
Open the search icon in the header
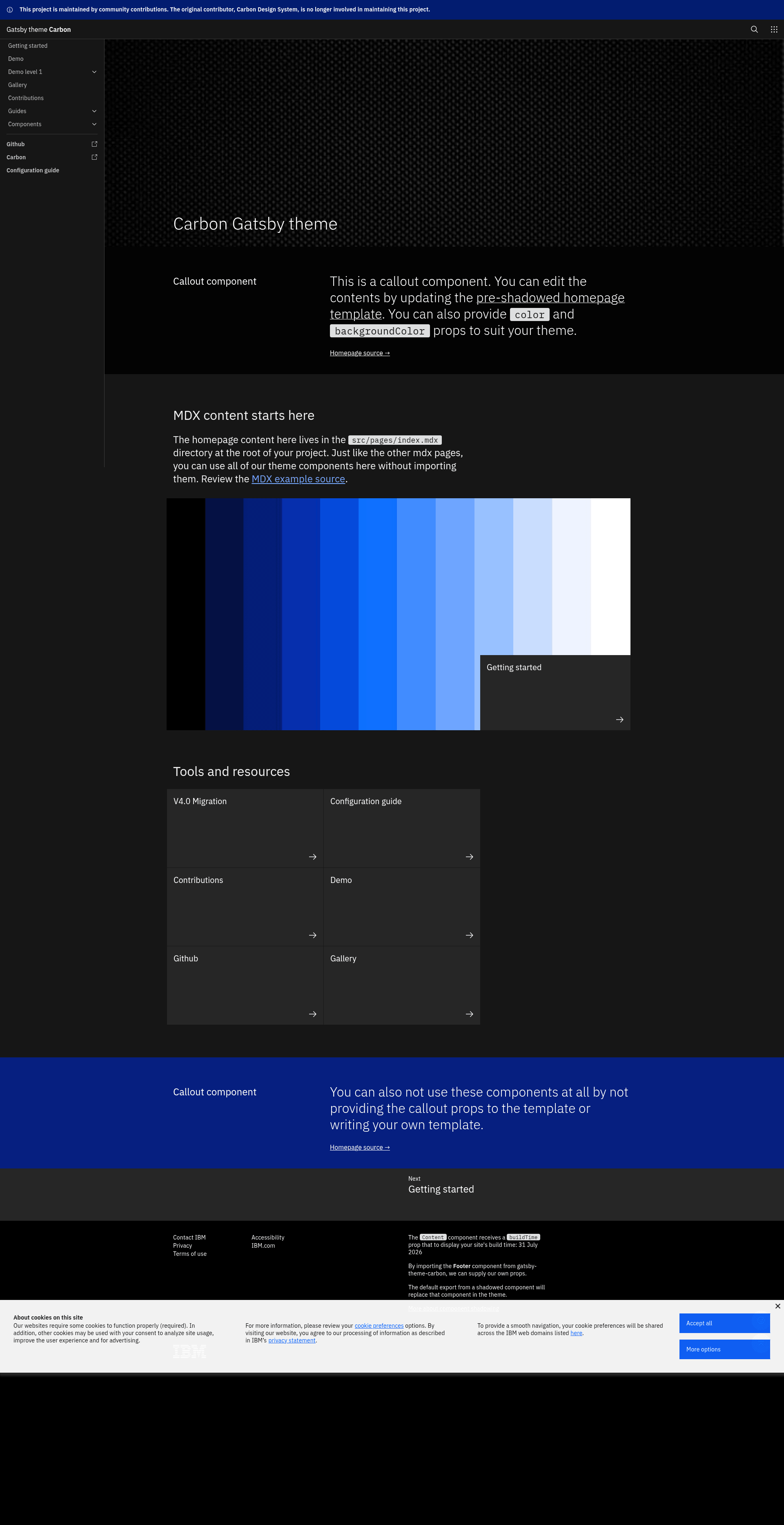[754, 29]
